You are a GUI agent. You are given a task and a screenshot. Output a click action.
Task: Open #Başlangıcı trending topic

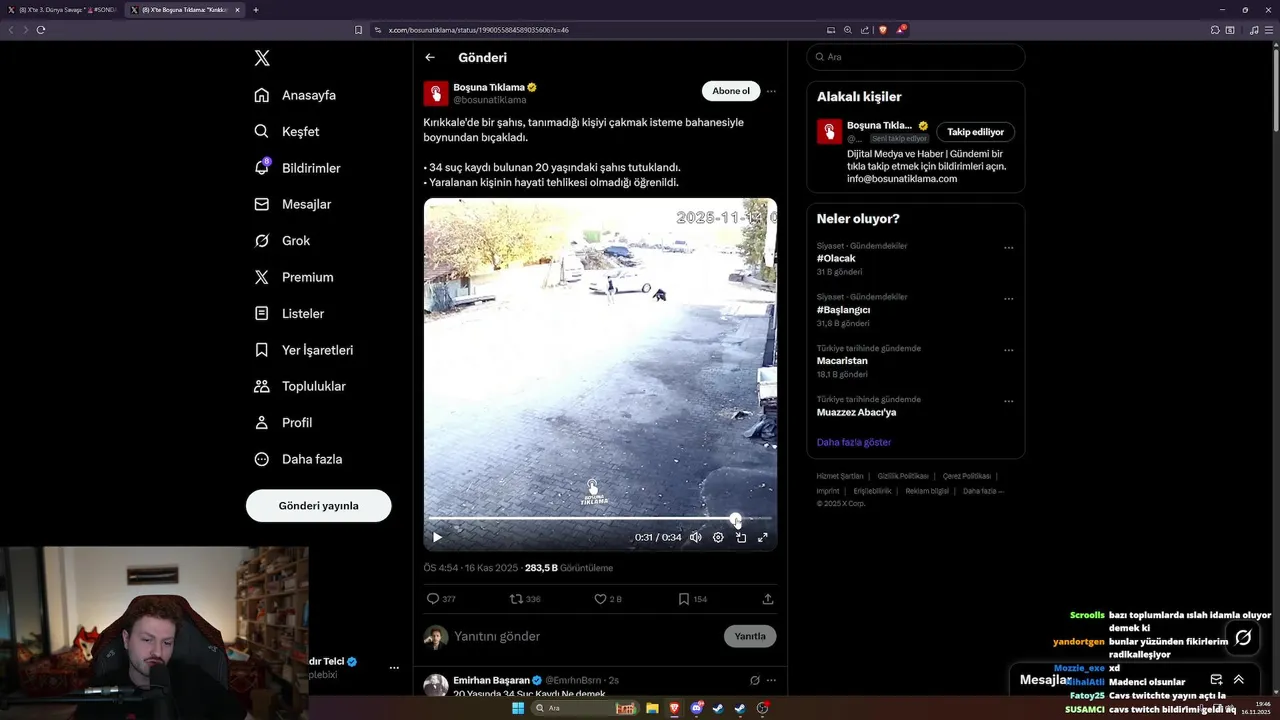pyautogui.click(x=843, y=310)
